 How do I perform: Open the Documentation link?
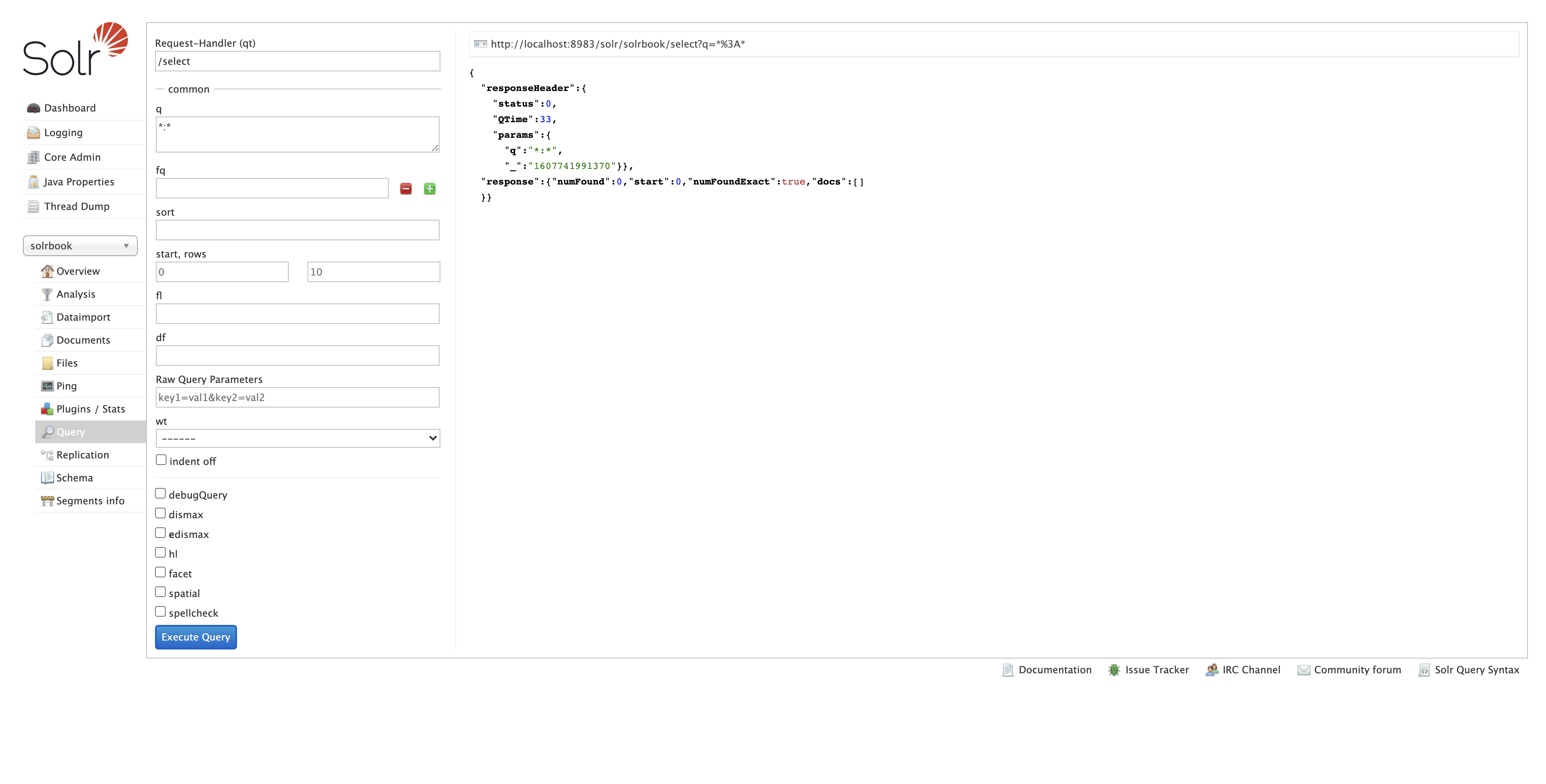pos(1054,670)
